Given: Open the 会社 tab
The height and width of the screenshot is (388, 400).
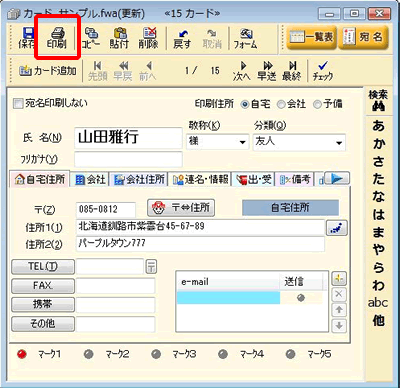Looking at the screenshot, I should 90,180.
